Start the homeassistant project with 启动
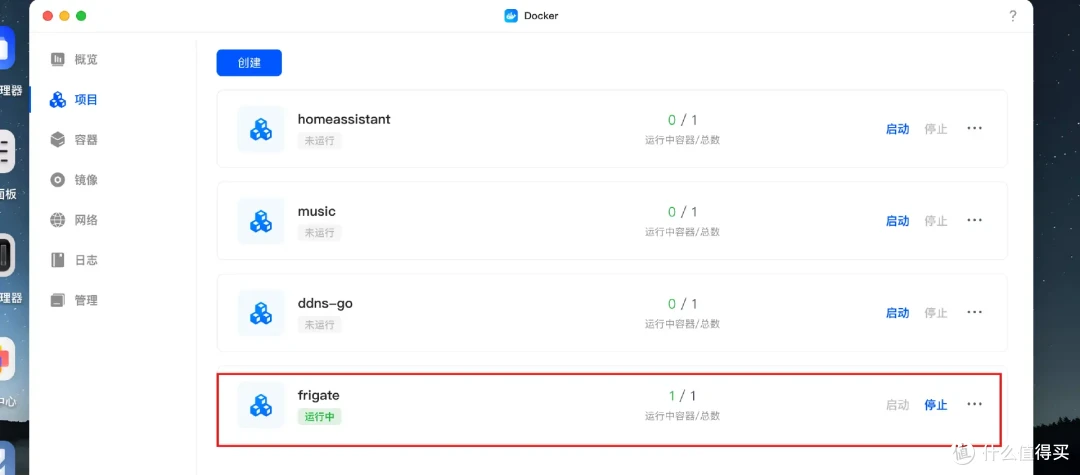Screen dimensions: 1080x475 pos(897,129)
